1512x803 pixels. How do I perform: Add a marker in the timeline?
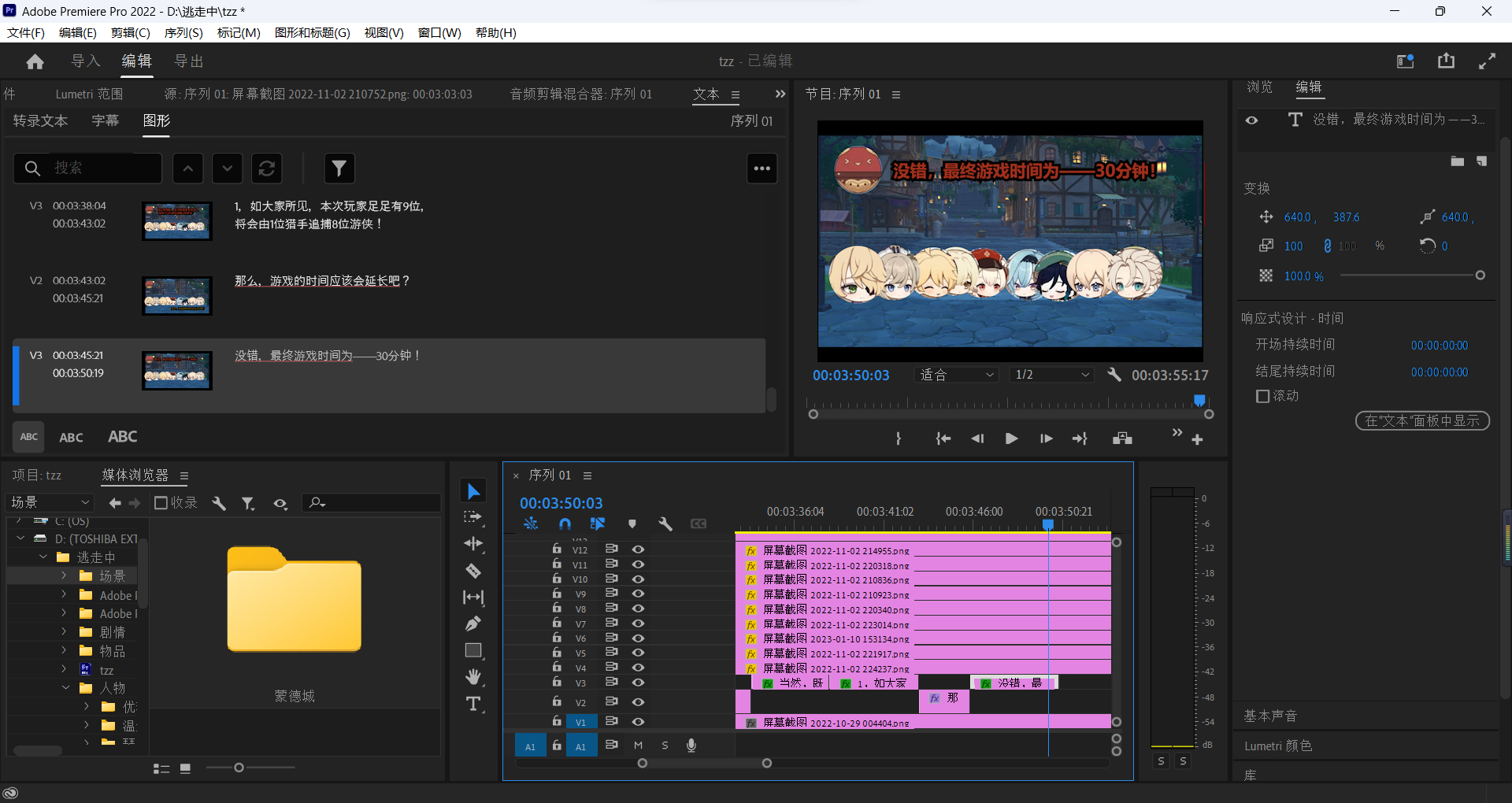[632, 524]
